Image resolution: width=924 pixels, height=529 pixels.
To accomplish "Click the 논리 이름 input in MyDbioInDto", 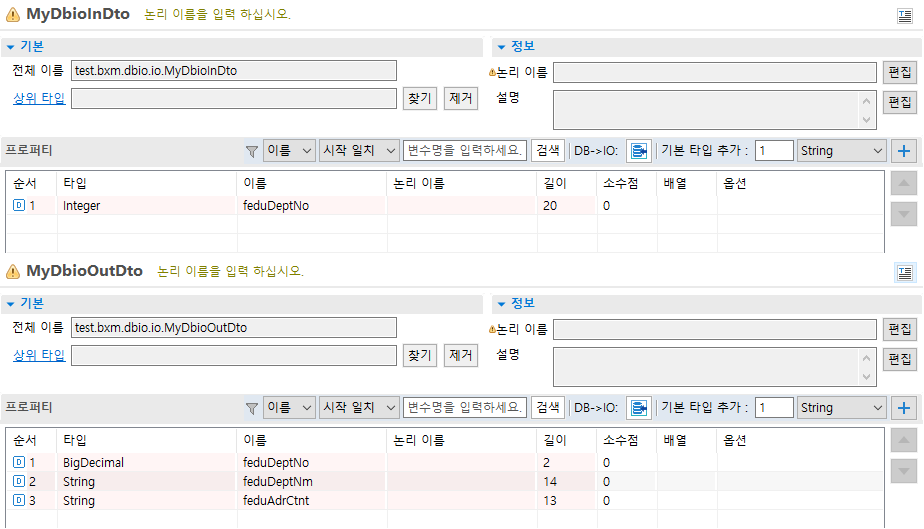I will [715, 72].
